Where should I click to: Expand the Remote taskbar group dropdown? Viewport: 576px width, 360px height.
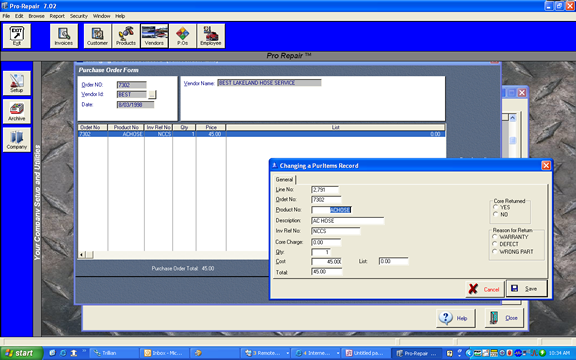tap(287, 353)
